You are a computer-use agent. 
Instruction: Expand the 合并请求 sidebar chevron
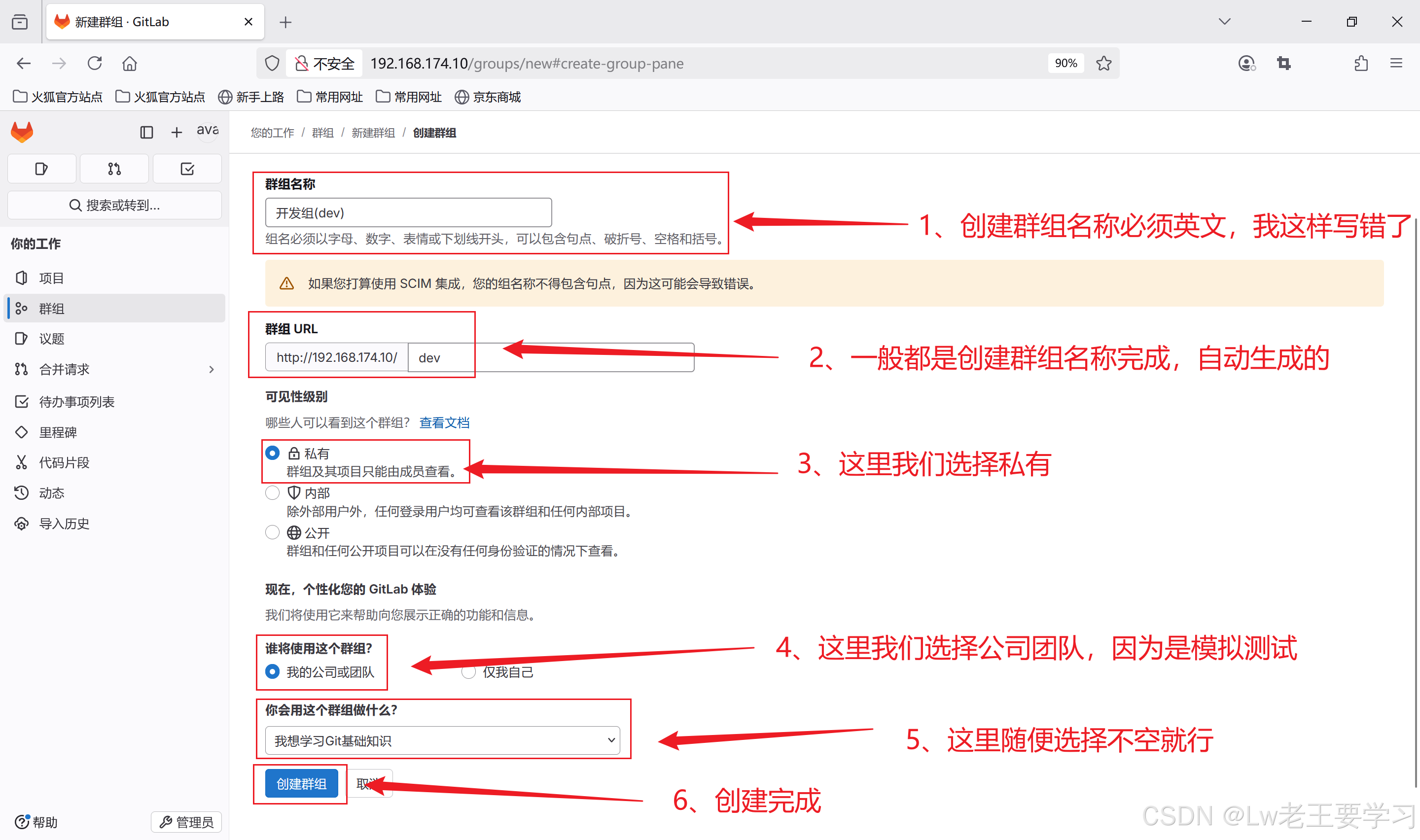click(x=211, y=370)
